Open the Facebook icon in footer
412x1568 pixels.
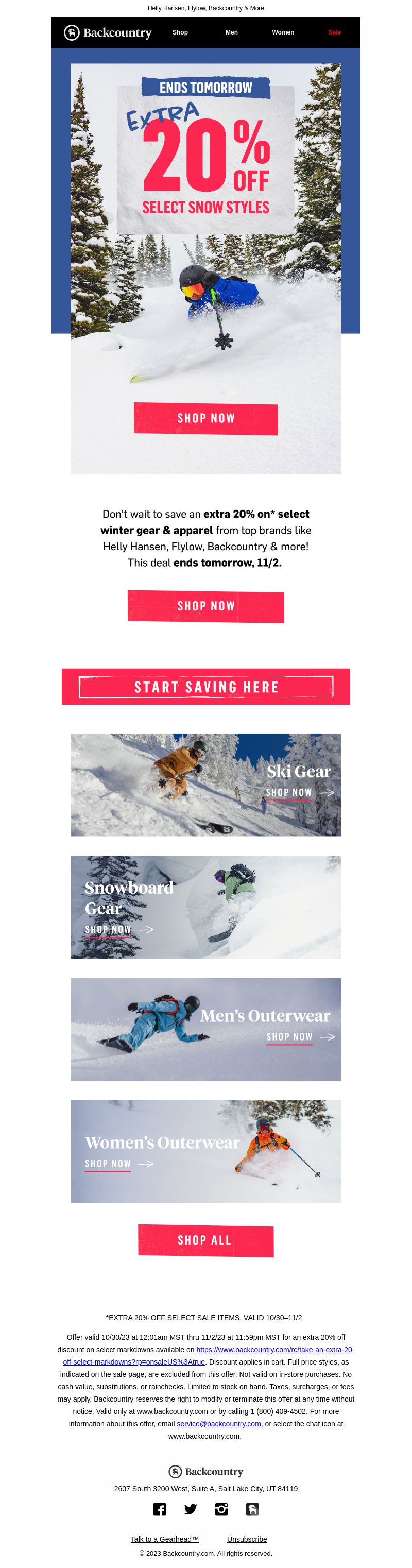(160, 1509)
